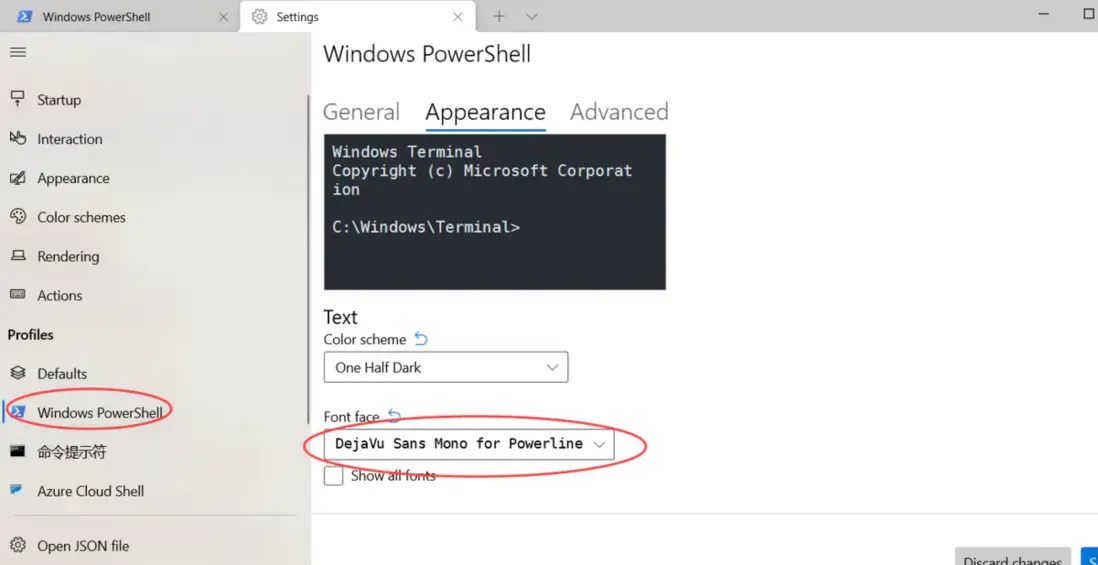Open the Color scheme dropdown
Image resolution: width=1098 pixels, height=565 pixels.
point(446,367)
